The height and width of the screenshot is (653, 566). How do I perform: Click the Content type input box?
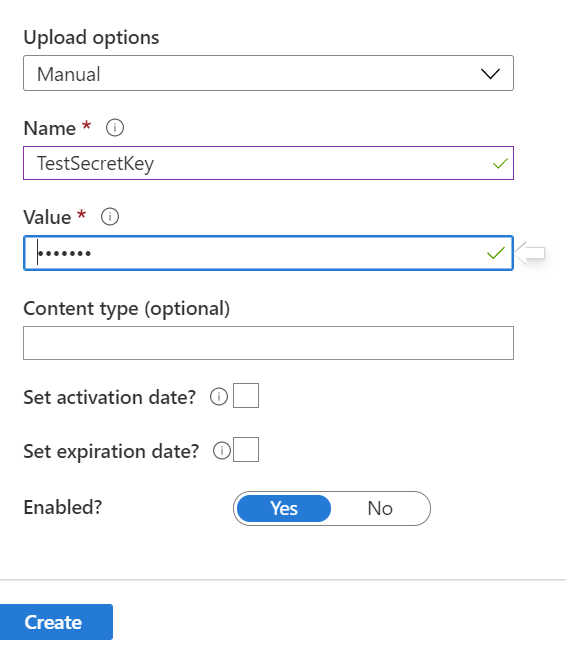tap(268, 343)
